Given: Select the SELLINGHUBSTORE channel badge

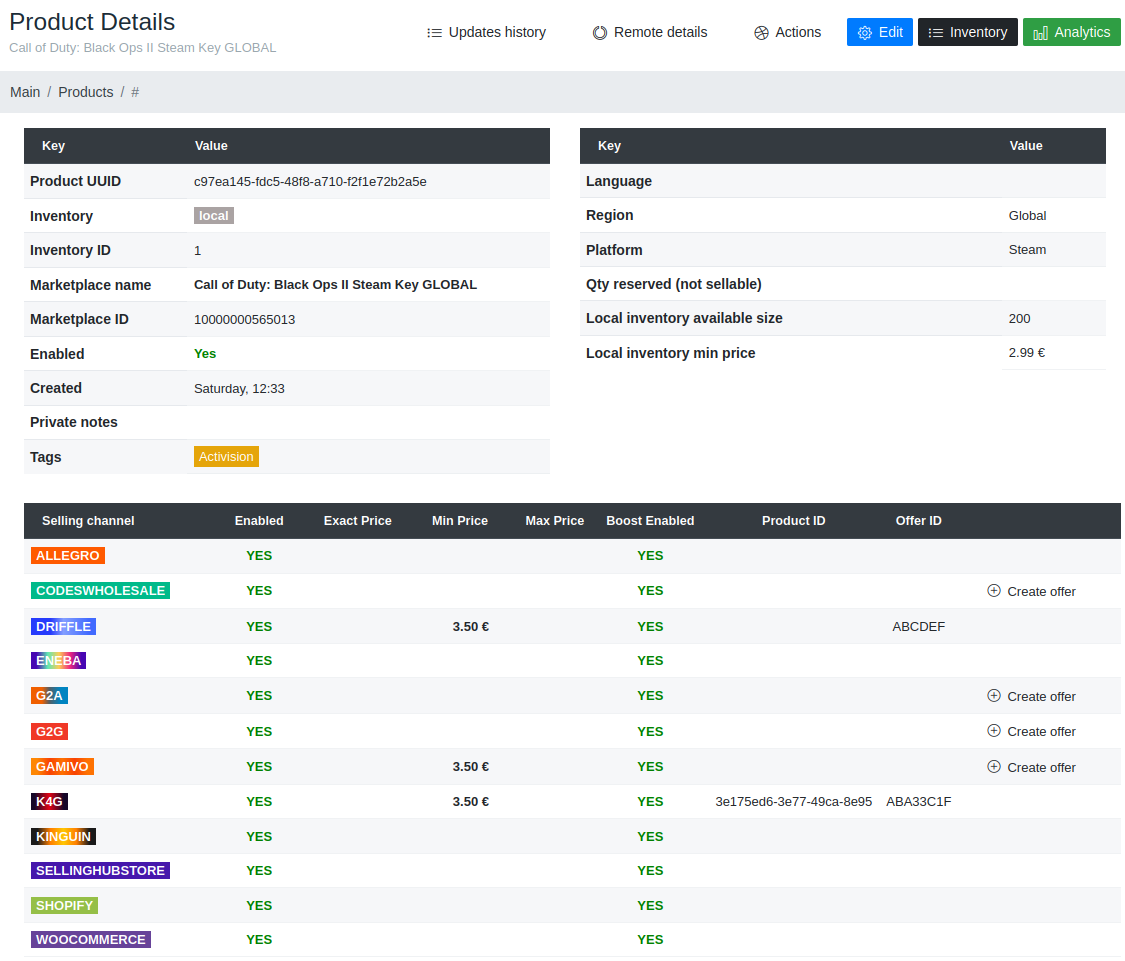Looking at the screenshot, I should click(x=100, y=871).
